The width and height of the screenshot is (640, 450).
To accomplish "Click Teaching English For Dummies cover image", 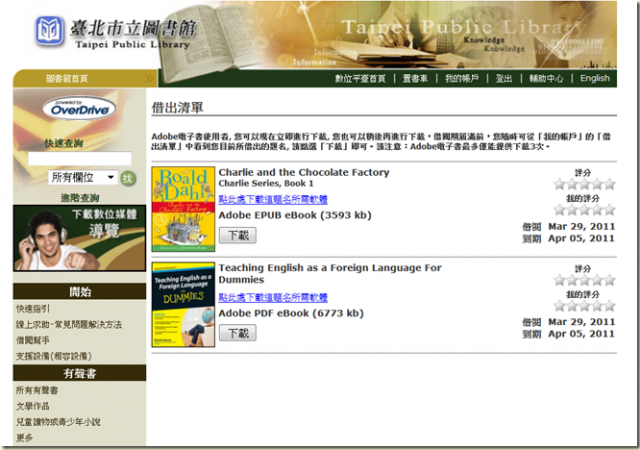I will (x=183, y=305).
